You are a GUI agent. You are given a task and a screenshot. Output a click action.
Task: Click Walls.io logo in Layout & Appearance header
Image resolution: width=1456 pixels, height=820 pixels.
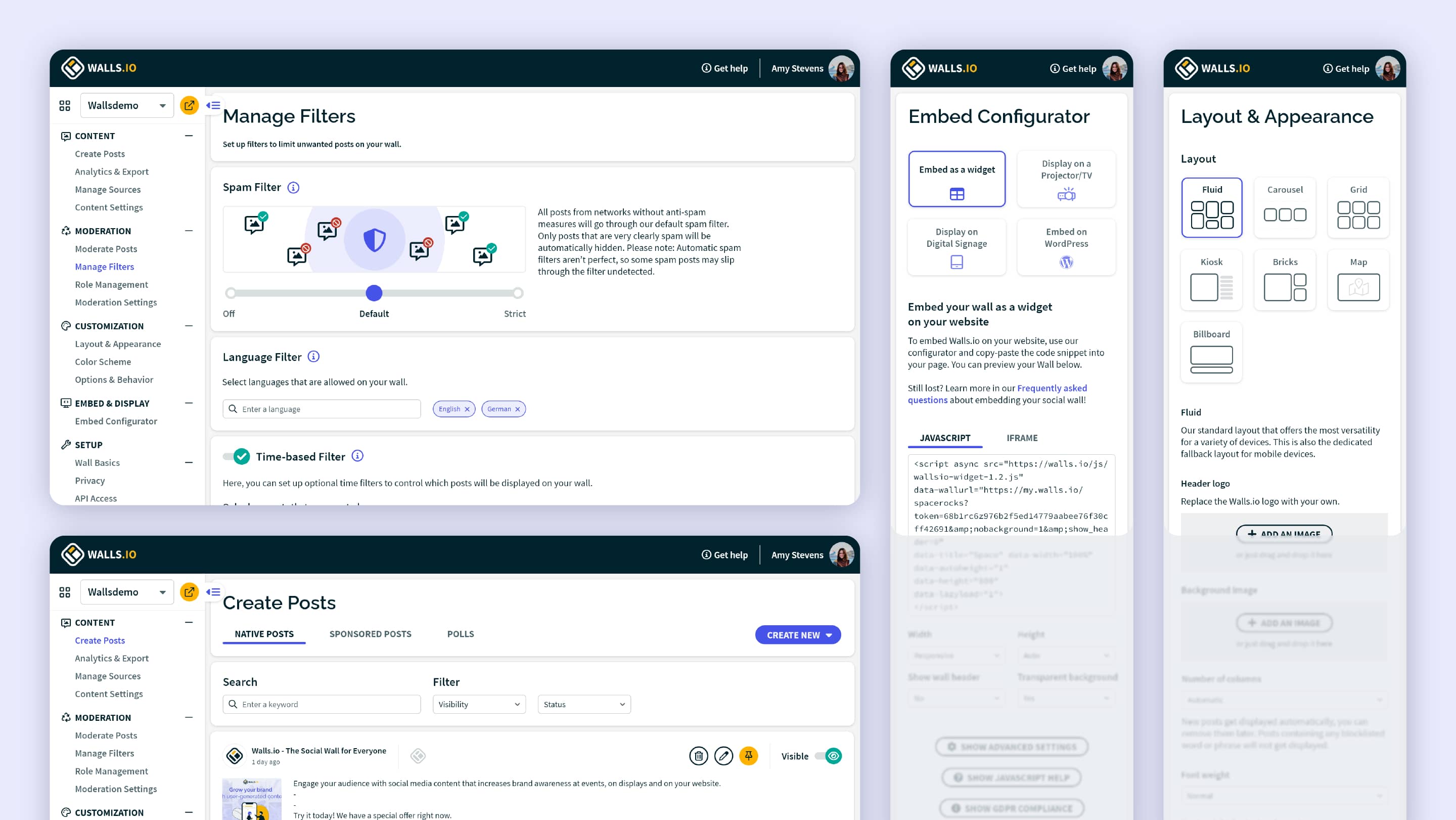(x=1212, y=68)
